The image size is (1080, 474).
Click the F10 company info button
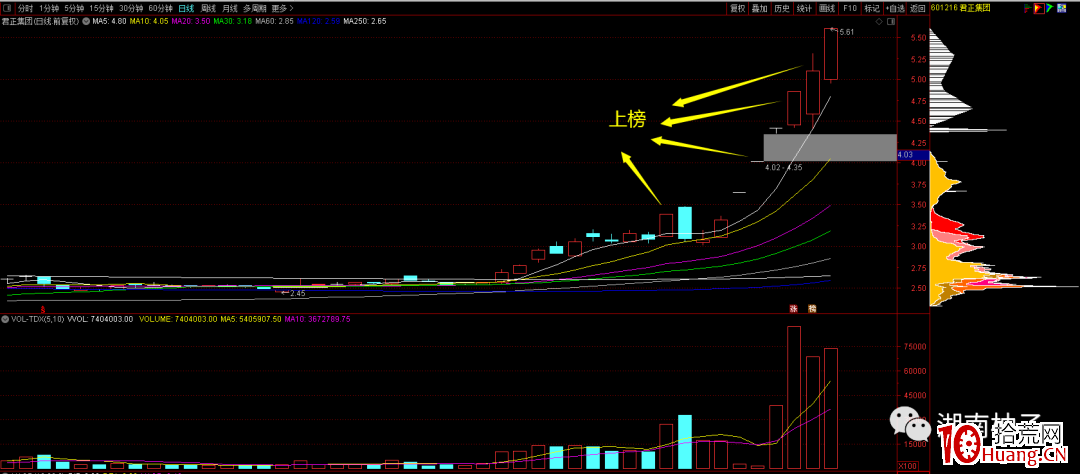tap(849, 7)
